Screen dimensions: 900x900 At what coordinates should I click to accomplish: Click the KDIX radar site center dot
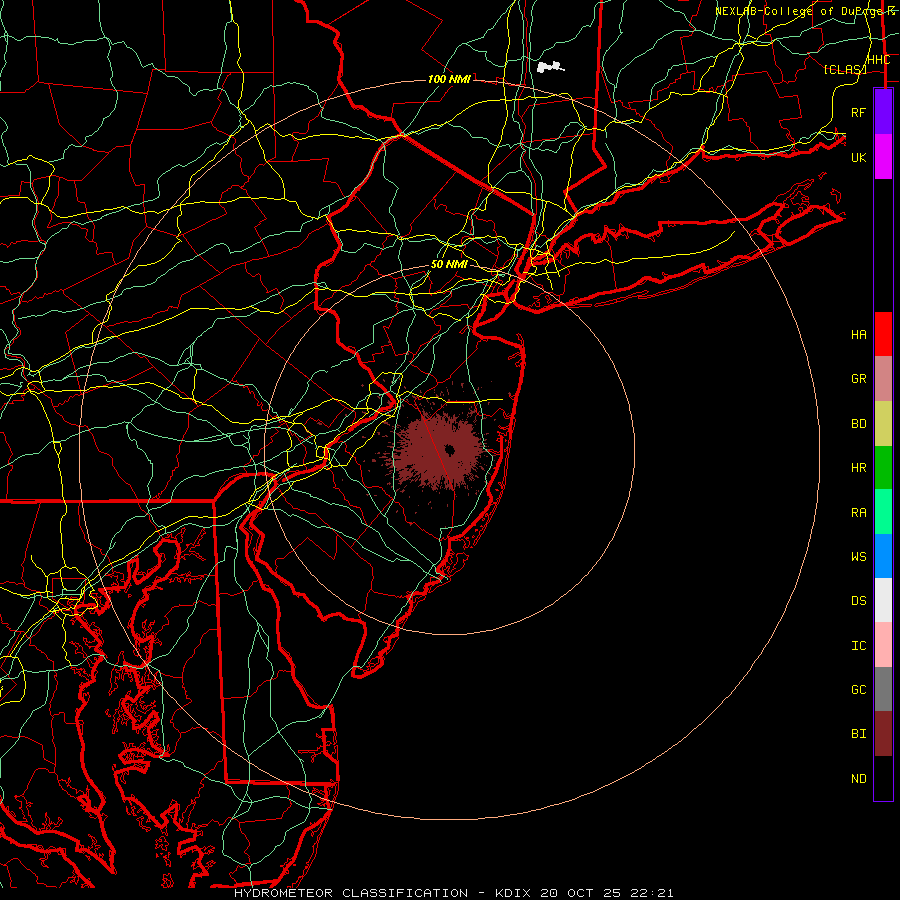449,450
